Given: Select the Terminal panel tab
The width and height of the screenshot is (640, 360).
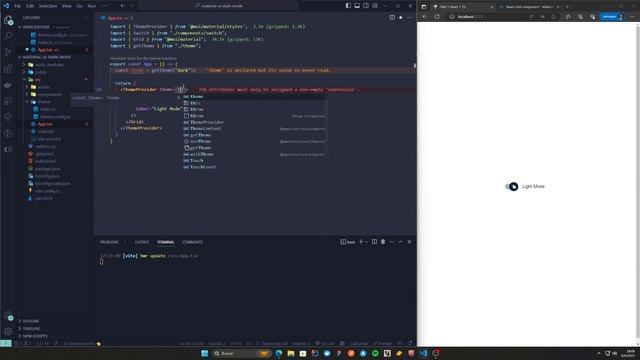Looking at the screenshot, I should point(166,242).
